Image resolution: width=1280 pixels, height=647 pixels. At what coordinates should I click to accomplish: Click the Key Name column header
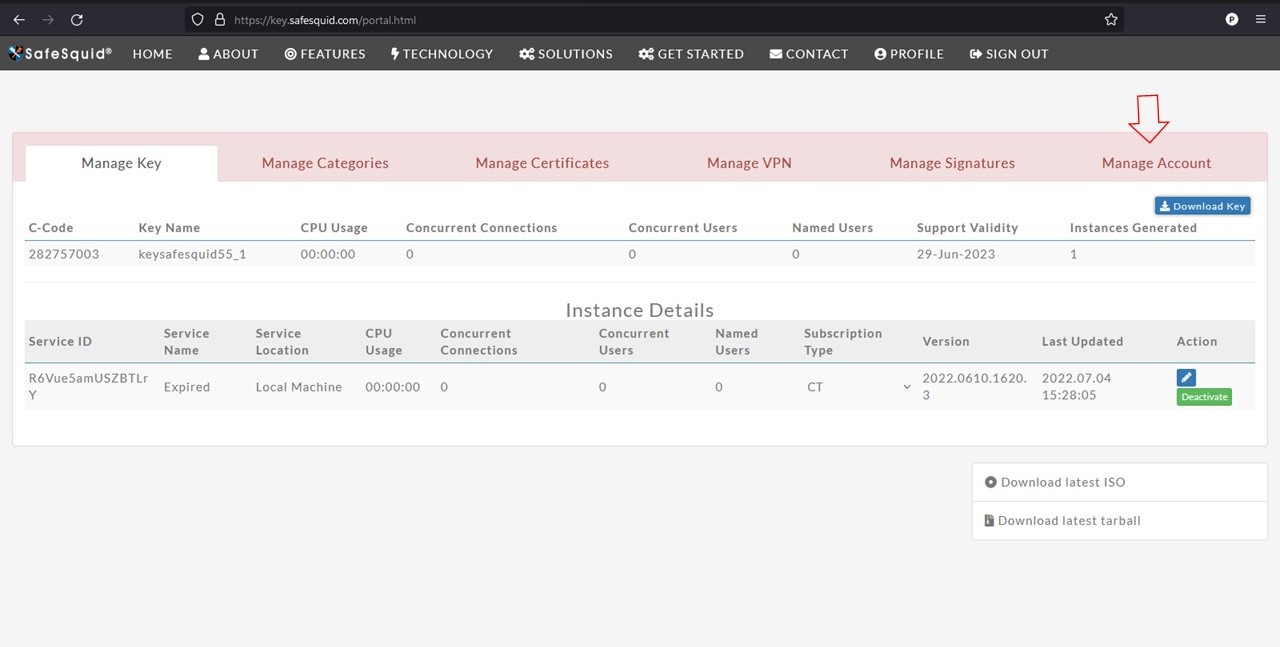169,228
